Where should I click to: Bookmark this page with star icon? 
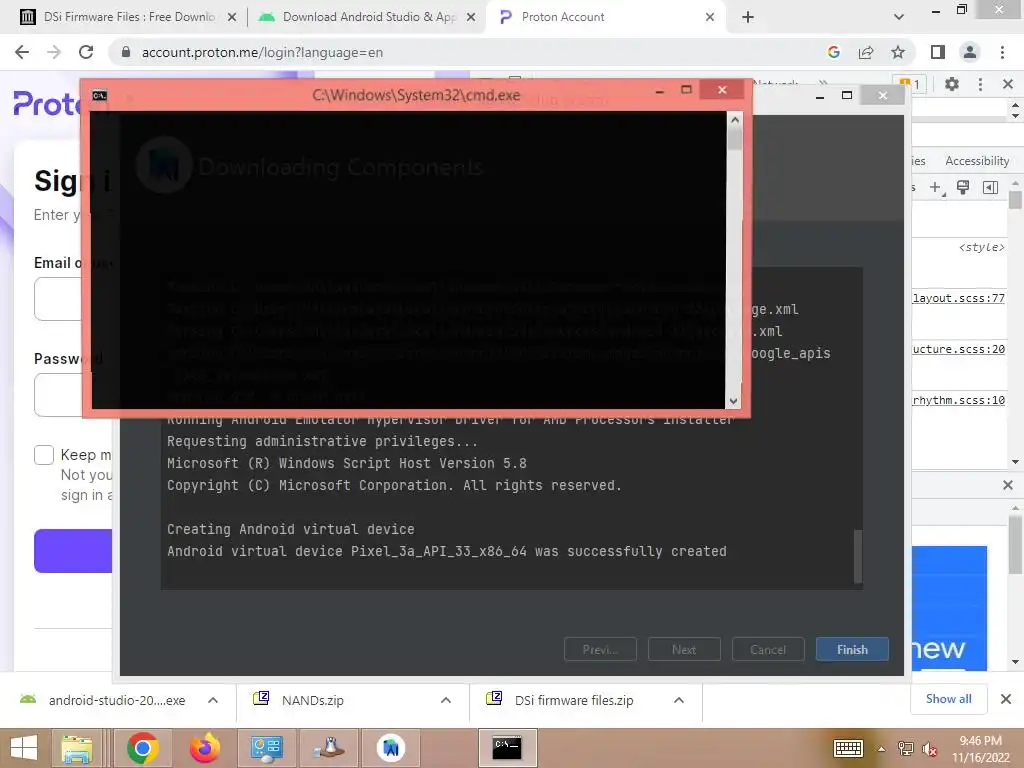click(x=898, y=52)
